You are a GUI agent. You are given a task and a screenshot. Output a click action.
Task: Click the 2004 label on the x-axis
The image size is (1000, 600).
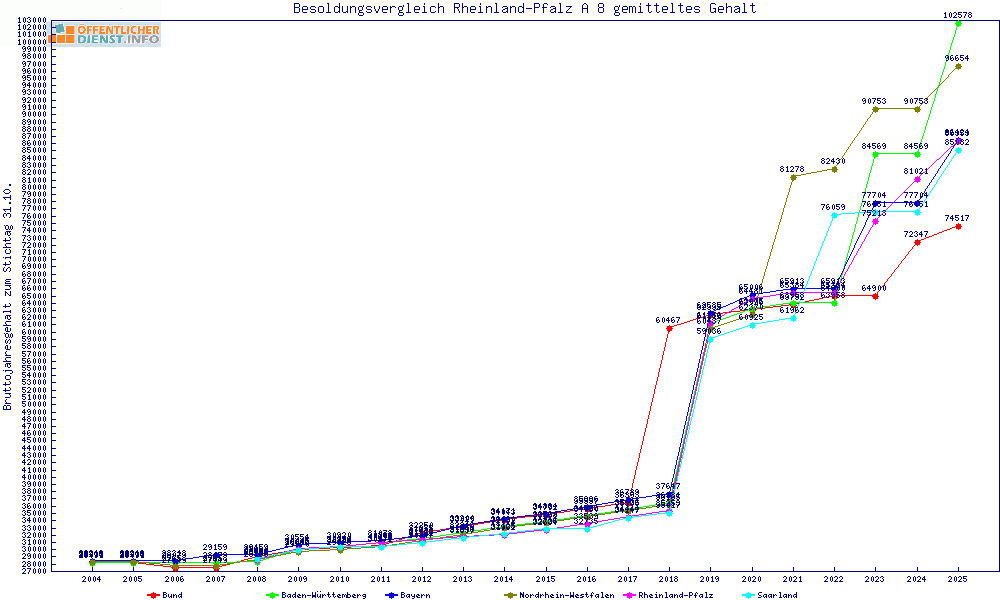[x=91, y=579]
